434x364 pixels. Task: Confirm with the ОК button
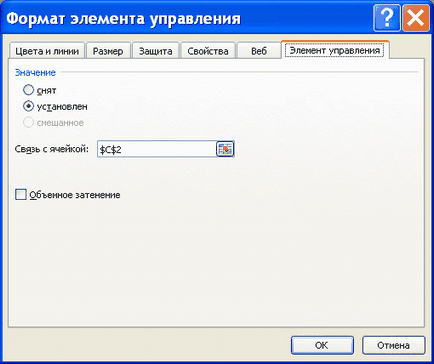(322, 345)
